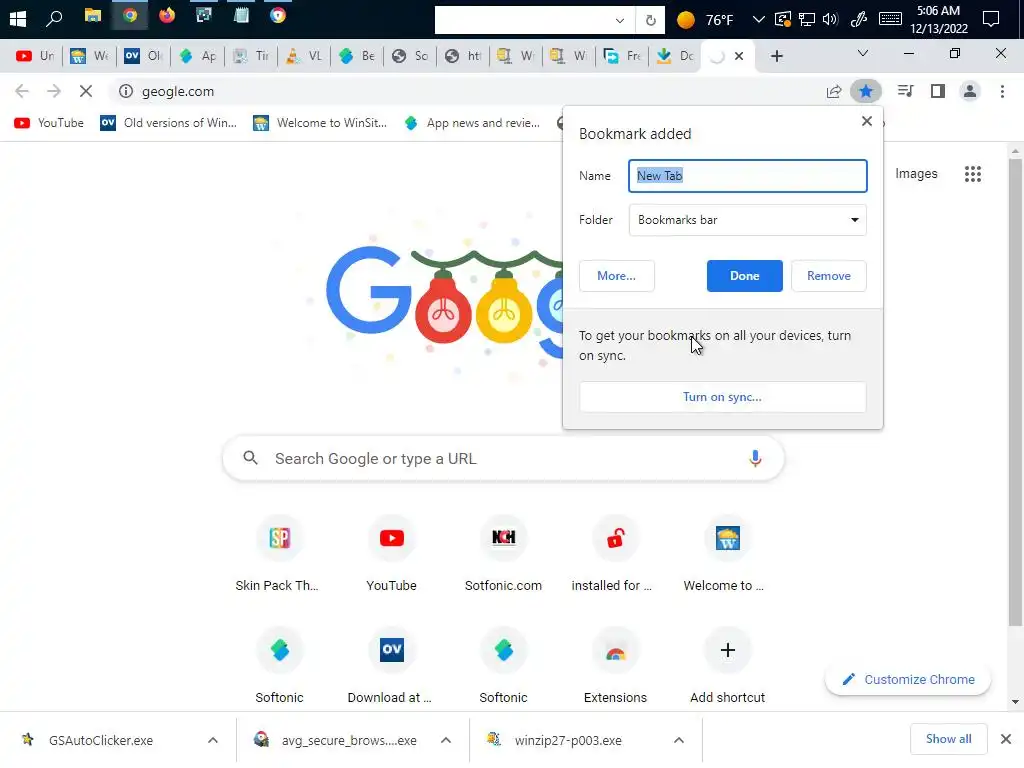This screenshot has height=768, width=1024.
Task: Open the YouTube bookmark in bookmarks bar
Action: point(49,123)
